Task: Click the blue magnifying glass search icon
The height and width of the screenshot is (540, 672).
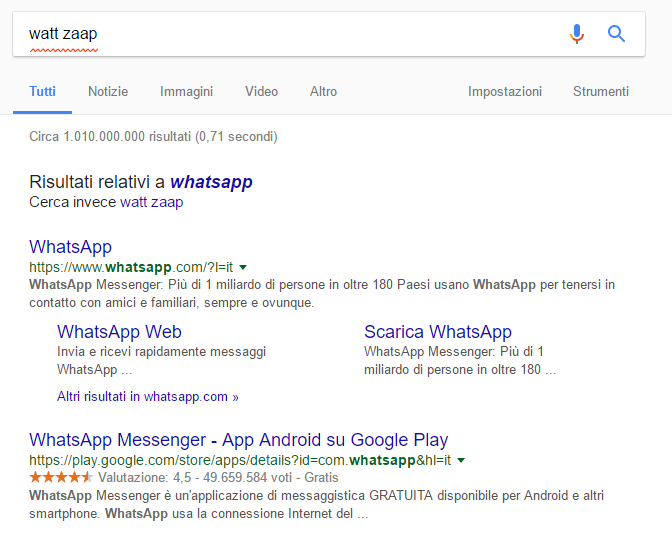Action: tap(616, 33)
